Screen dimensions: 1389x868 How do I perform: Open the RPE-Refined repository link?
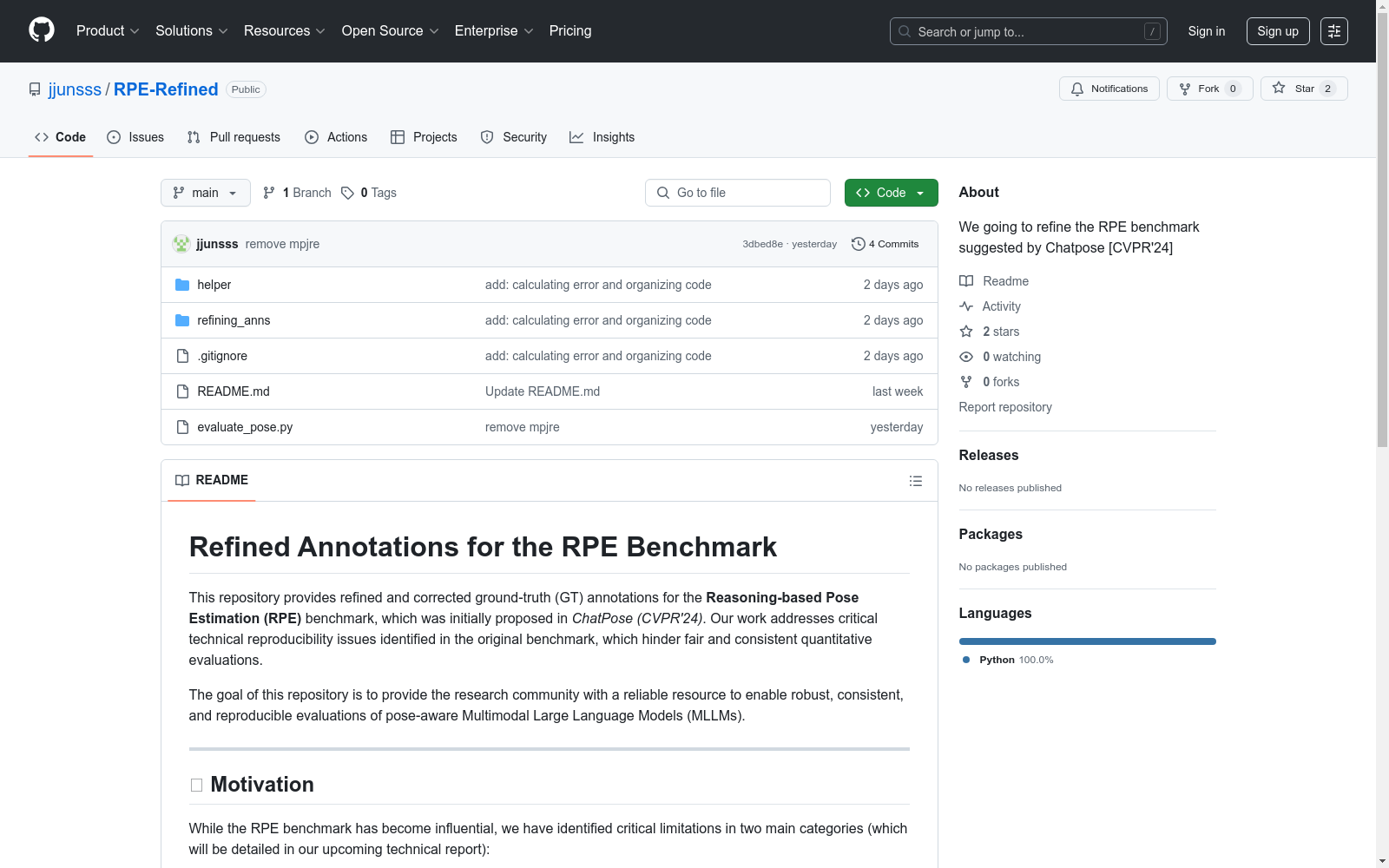coord(166,89)
